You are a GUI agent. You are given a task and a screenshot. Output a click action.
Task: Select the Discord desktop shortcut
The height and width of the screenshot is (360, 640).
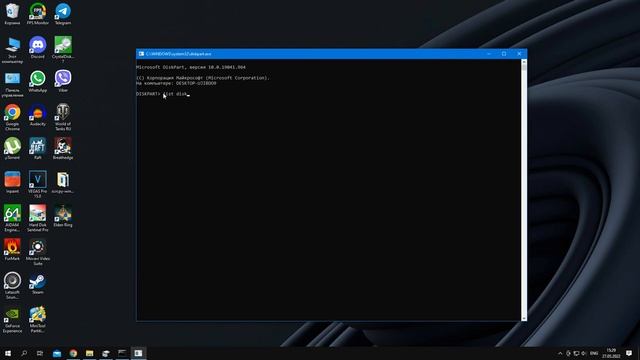point(38,47)
